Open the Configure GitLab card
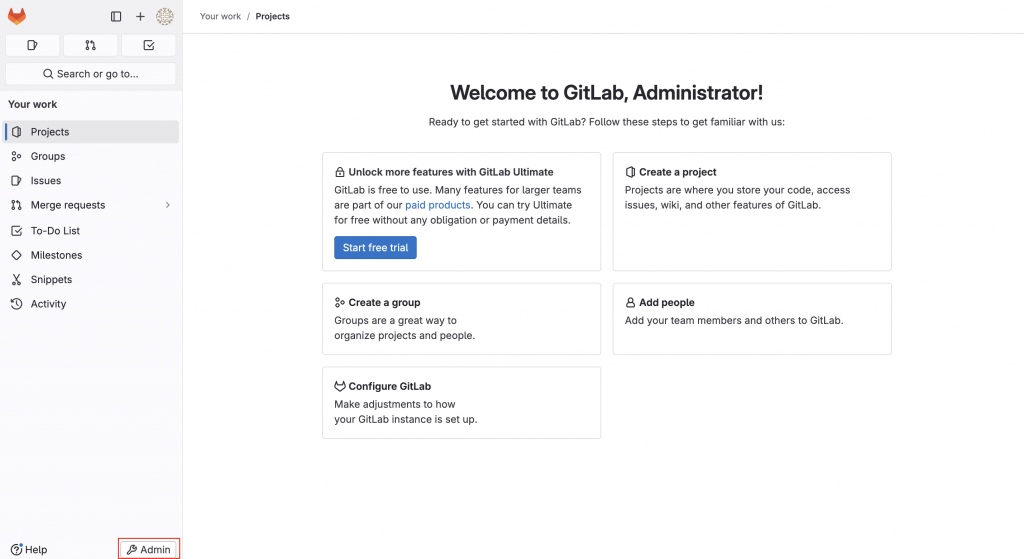This screenshot has height=559, width=1024. tap(461, 402)
